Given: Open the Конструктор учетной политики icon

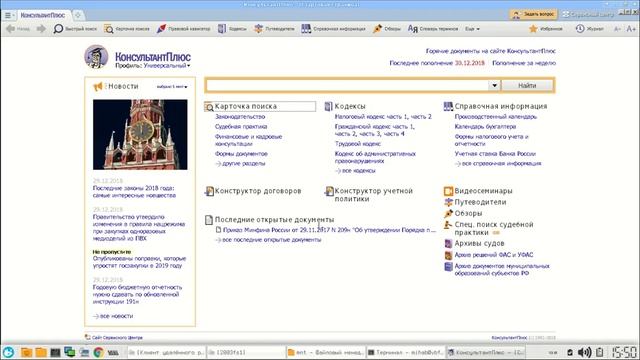Looking at the screenshot, I should pos(329,191).
